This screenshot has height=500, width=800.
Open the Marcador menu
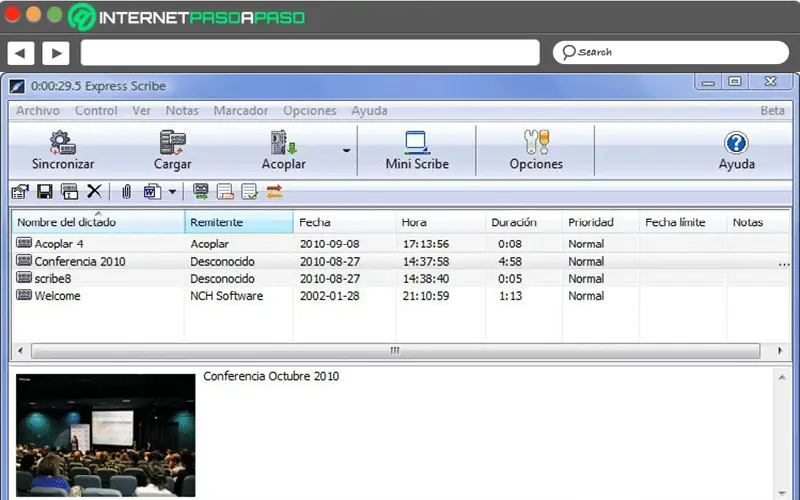241,111
